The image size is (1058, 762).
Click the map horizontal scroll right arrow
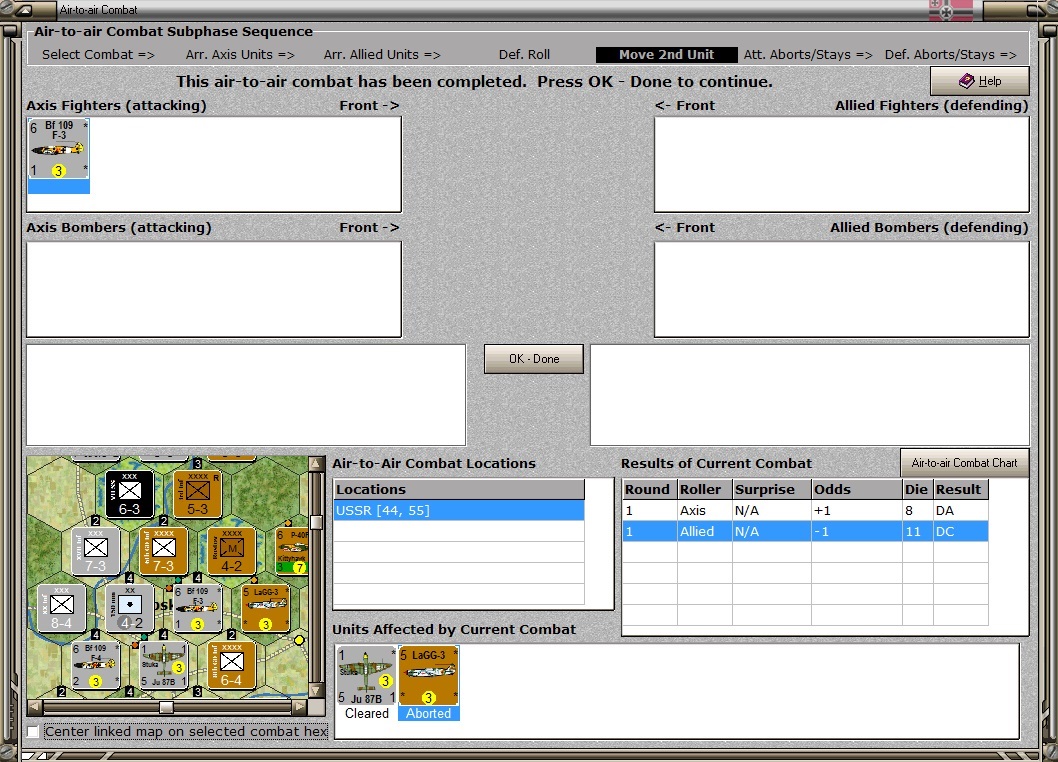(300, 707)
